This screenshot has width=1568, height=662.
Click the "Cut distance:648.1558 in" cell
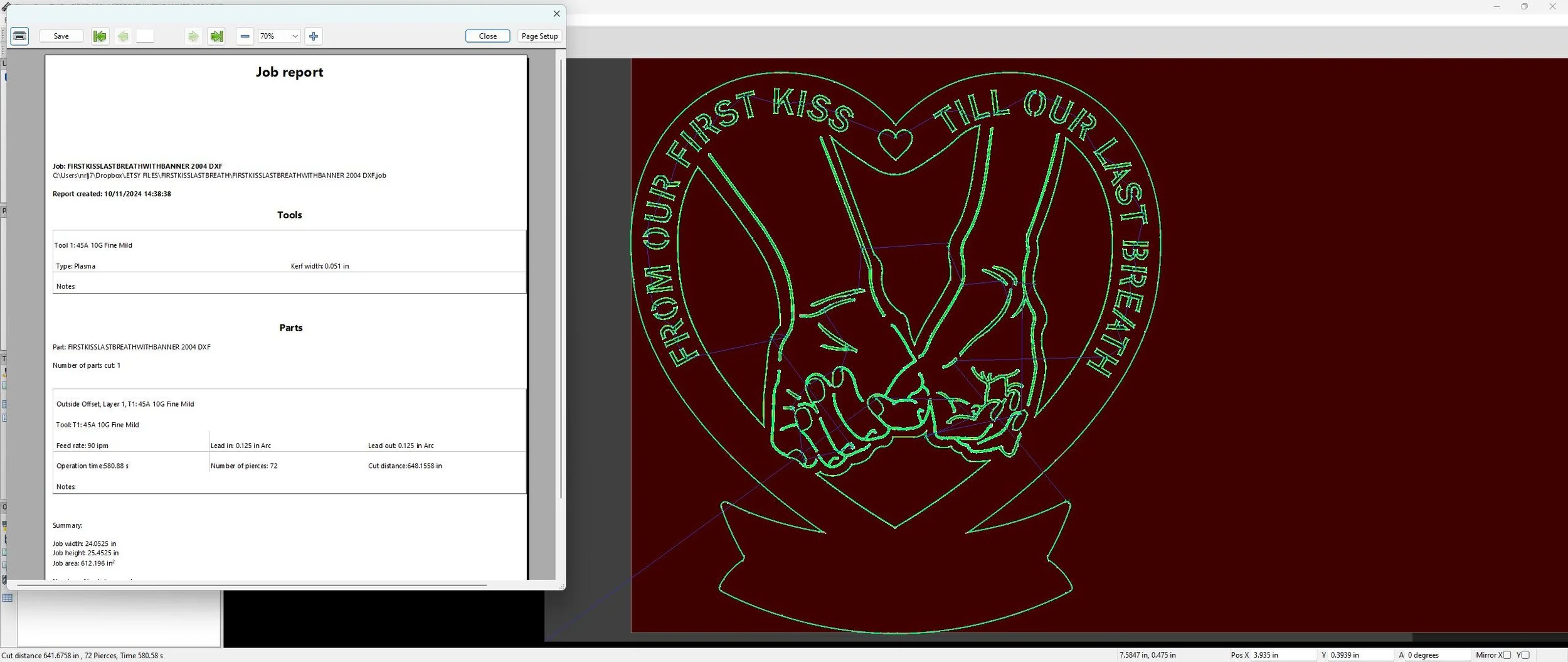(405, 466)
